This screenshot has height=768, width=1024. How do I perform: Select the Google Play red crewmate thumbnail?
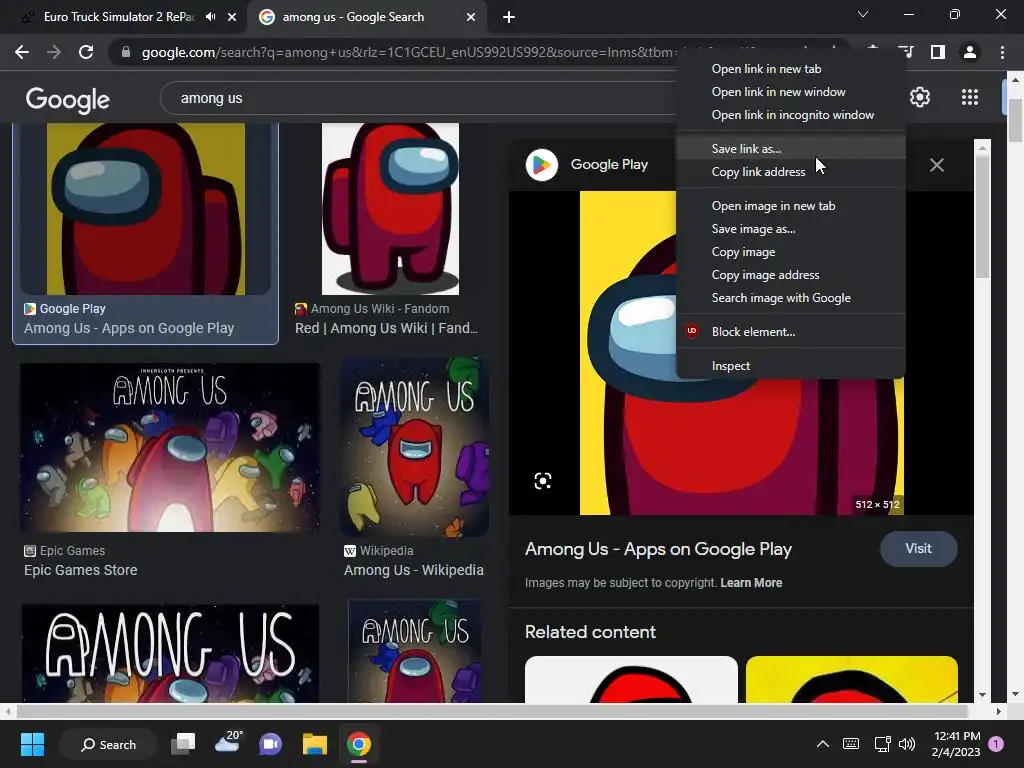click(x=146, y=209)
